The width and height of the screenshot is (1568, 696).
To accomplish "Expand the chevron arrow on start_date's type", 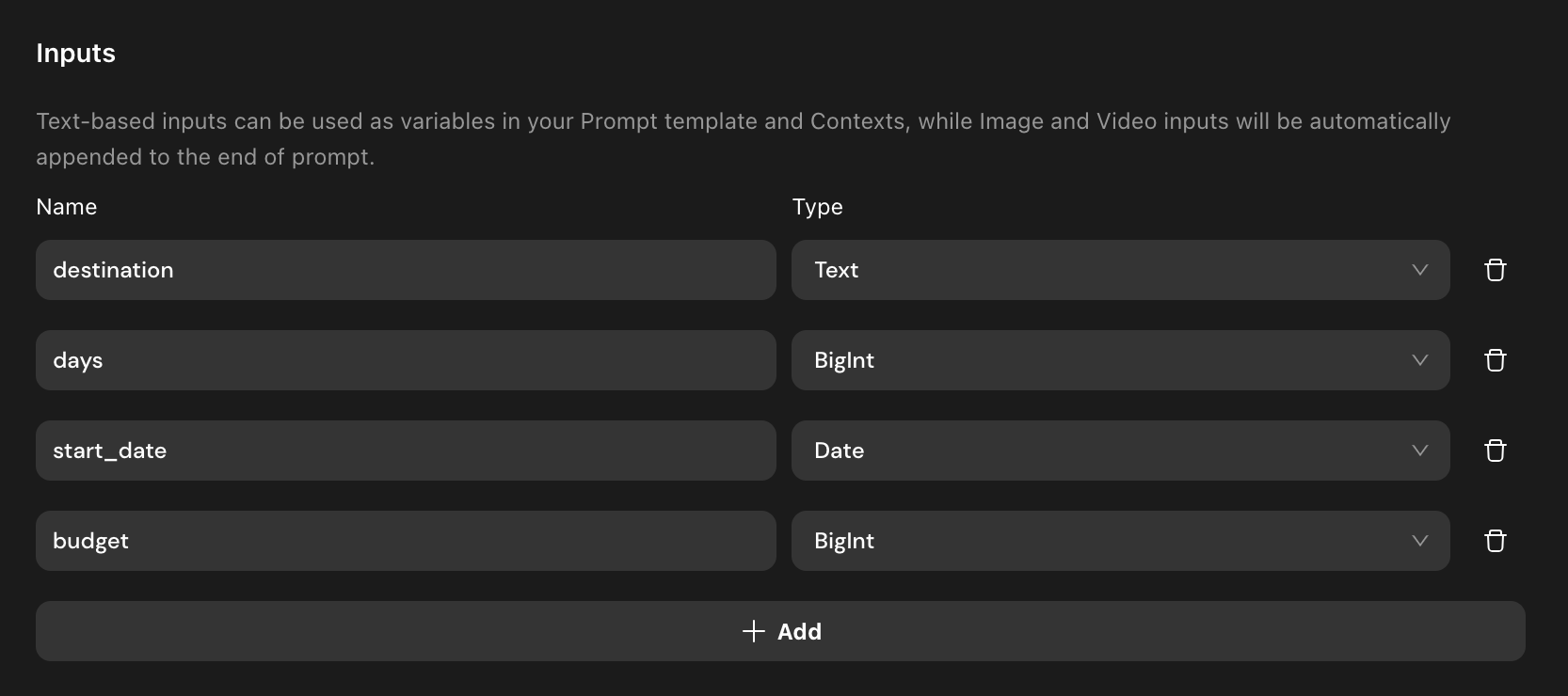I will [1420, 451].
